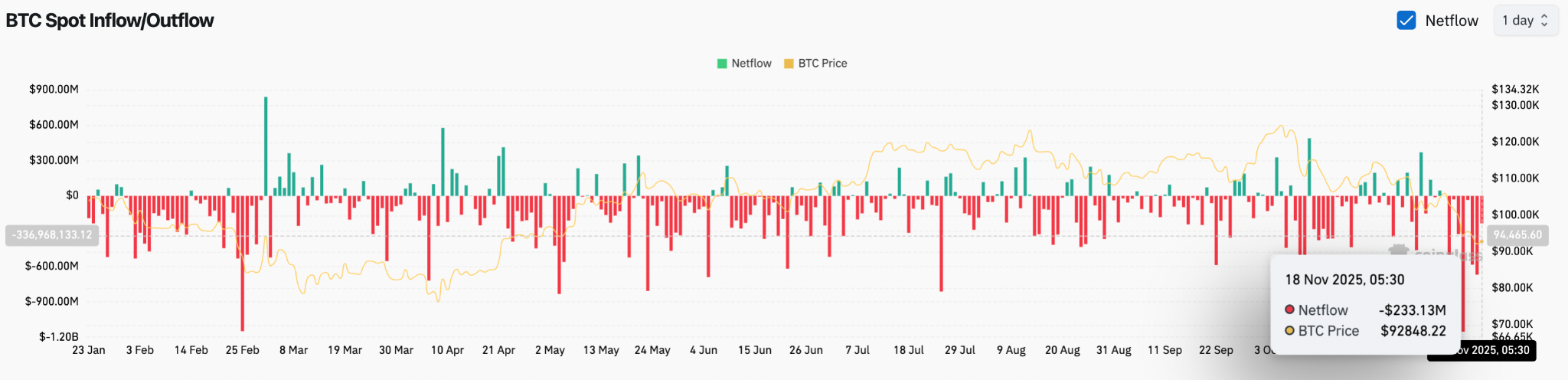Click the 18 Nov 2025 tooltip header
The height and width of the screenshot is (380, 1568).
pos(1344,280)
